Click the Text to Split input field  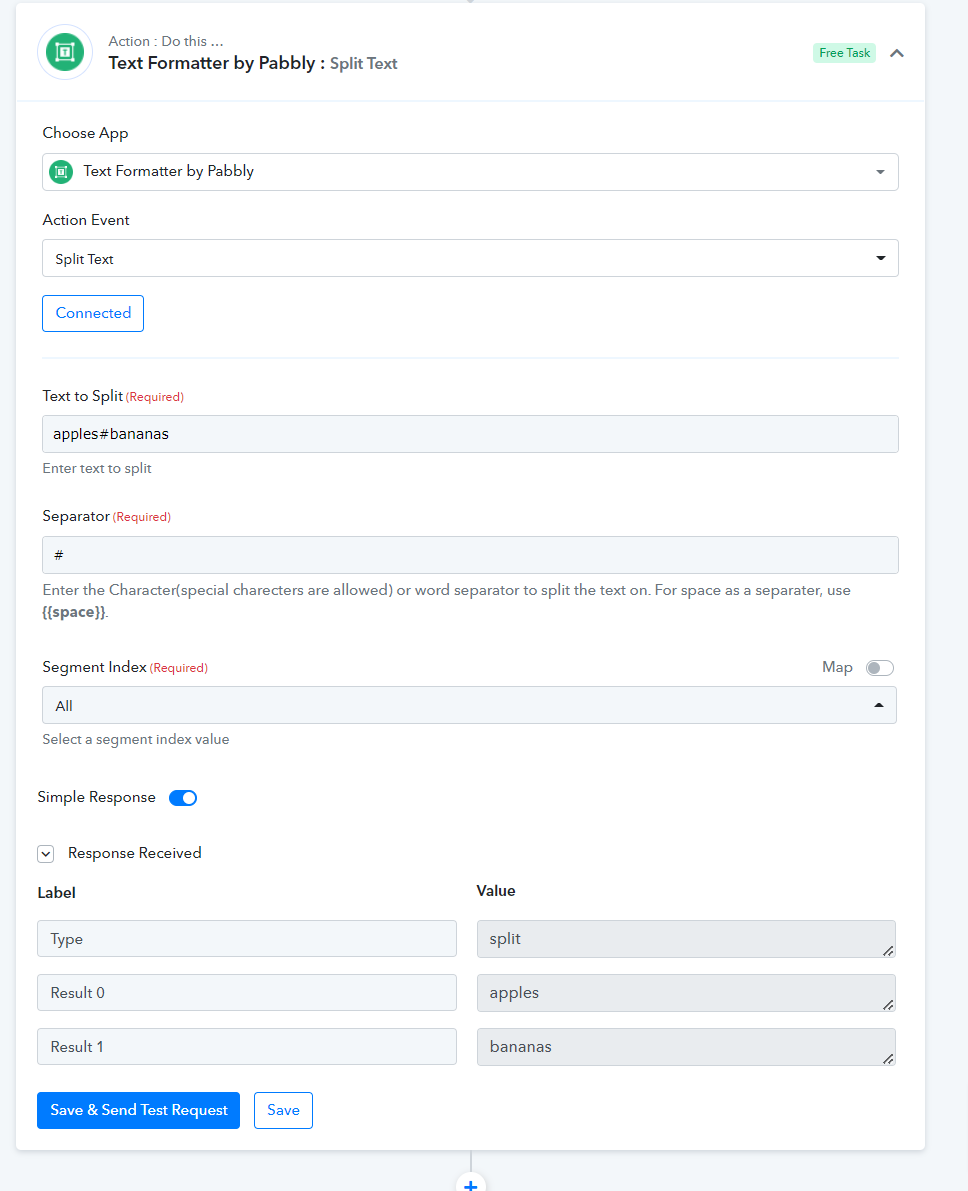click(x=470, y=434)
